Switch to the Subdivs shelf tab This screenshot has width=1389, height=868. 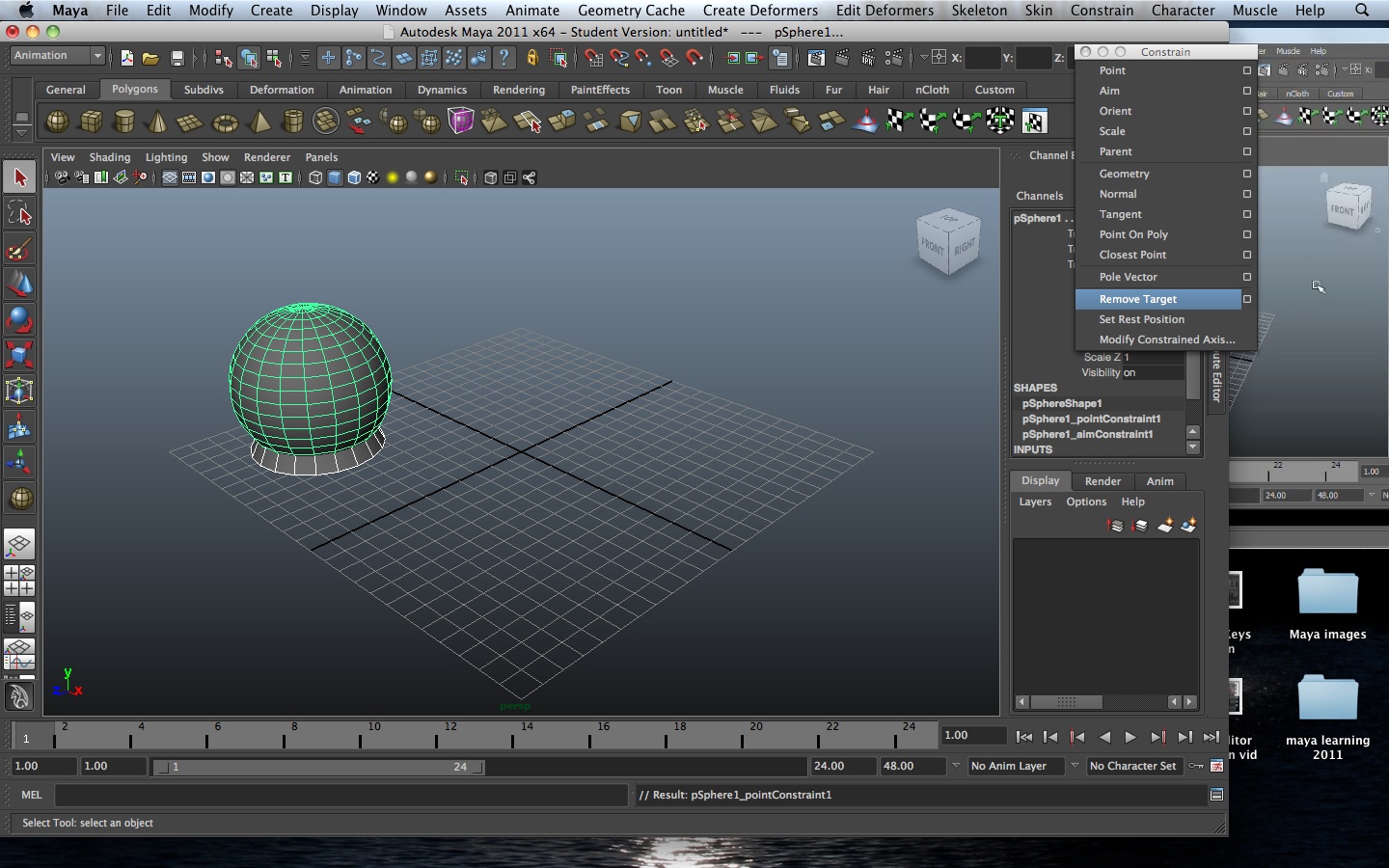204,90
